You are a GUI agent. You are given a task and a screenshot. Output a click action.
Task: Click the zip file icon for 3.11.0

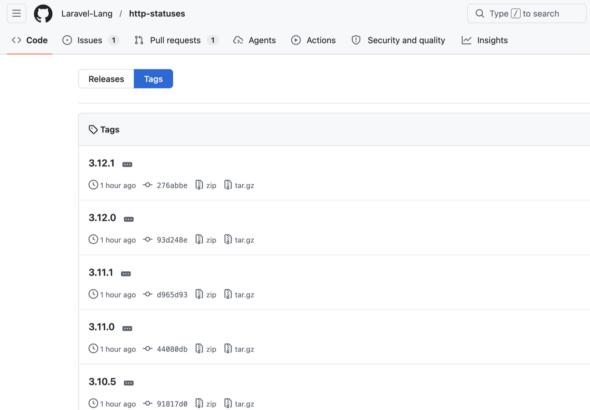199,349
